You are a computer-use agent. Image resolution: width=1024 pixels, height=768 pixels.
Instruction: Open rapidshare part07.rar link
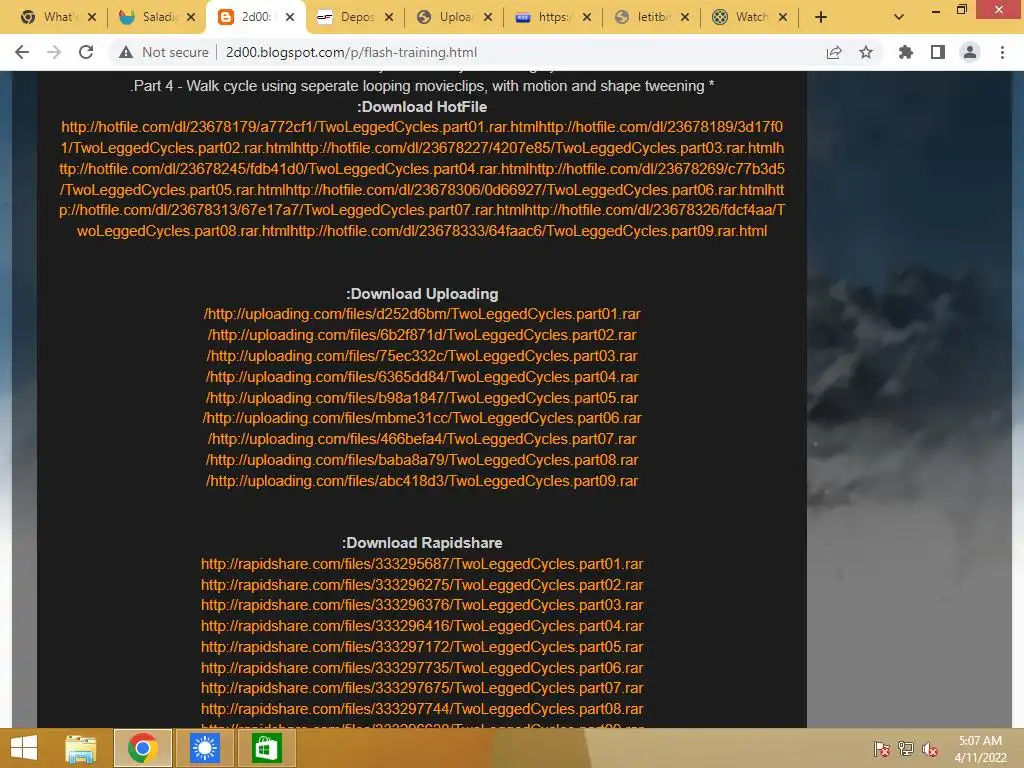(422, 688)
